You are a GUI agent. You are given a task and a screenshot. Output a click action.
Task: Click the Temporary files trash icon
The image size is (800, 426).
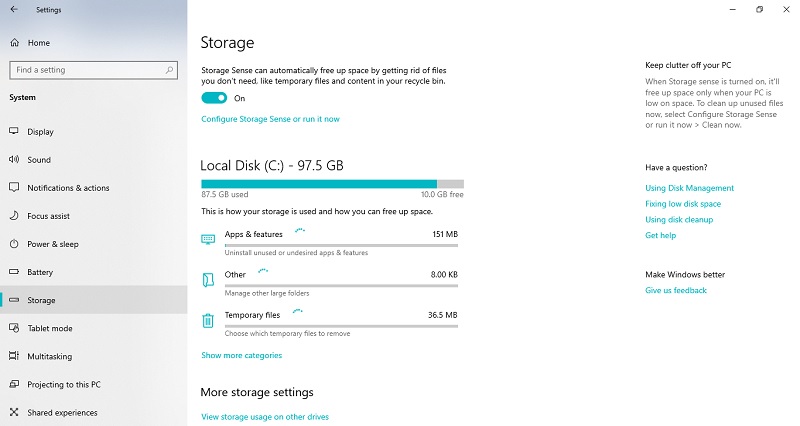pos(208,320)
